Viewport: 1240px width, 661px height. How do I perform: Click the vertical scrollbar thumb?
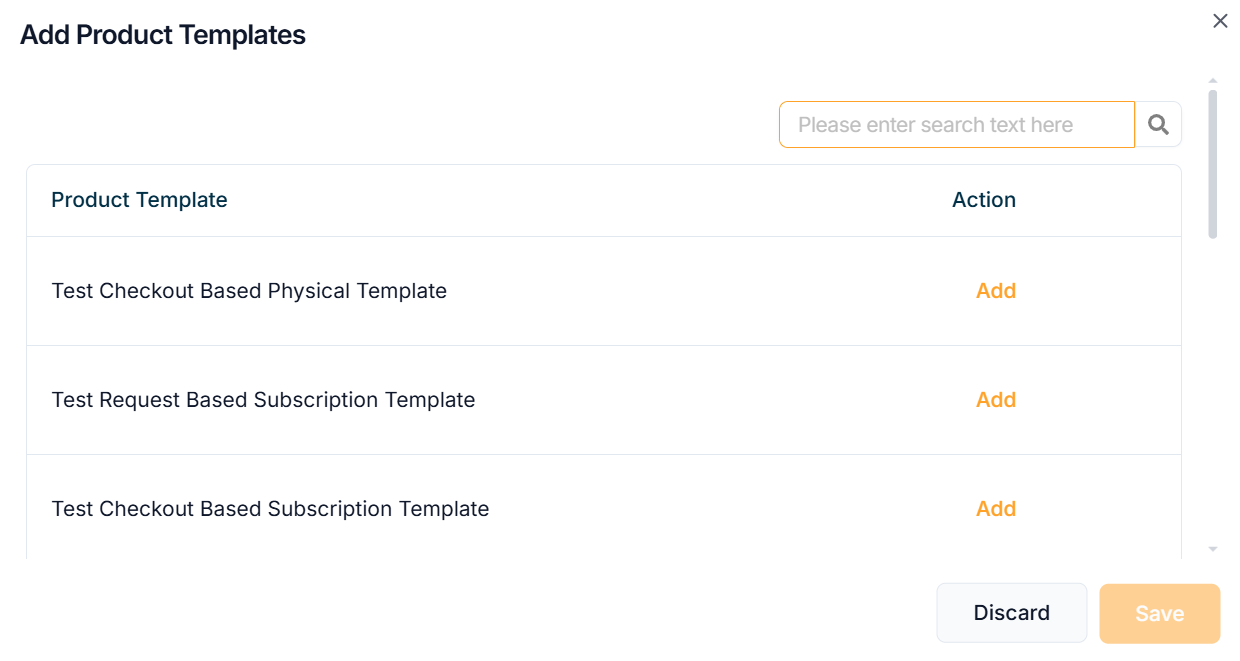(1213, 165)
